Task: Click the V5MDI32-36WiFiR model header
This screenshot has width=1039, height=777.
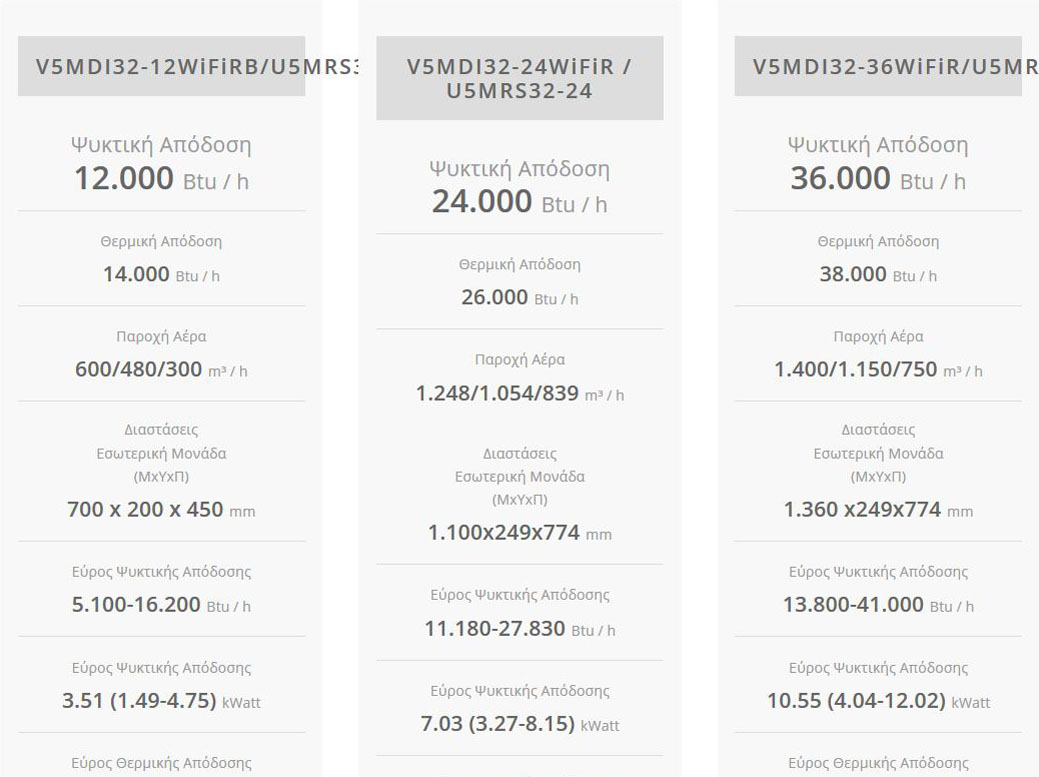Action: [878, 67]
